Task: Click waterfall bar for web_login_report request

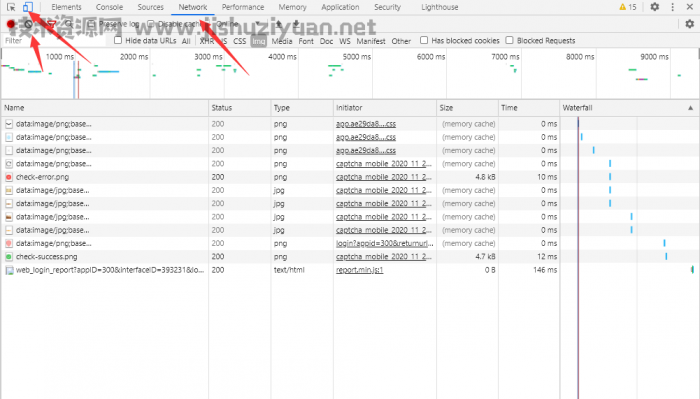Action: [692, 270]
